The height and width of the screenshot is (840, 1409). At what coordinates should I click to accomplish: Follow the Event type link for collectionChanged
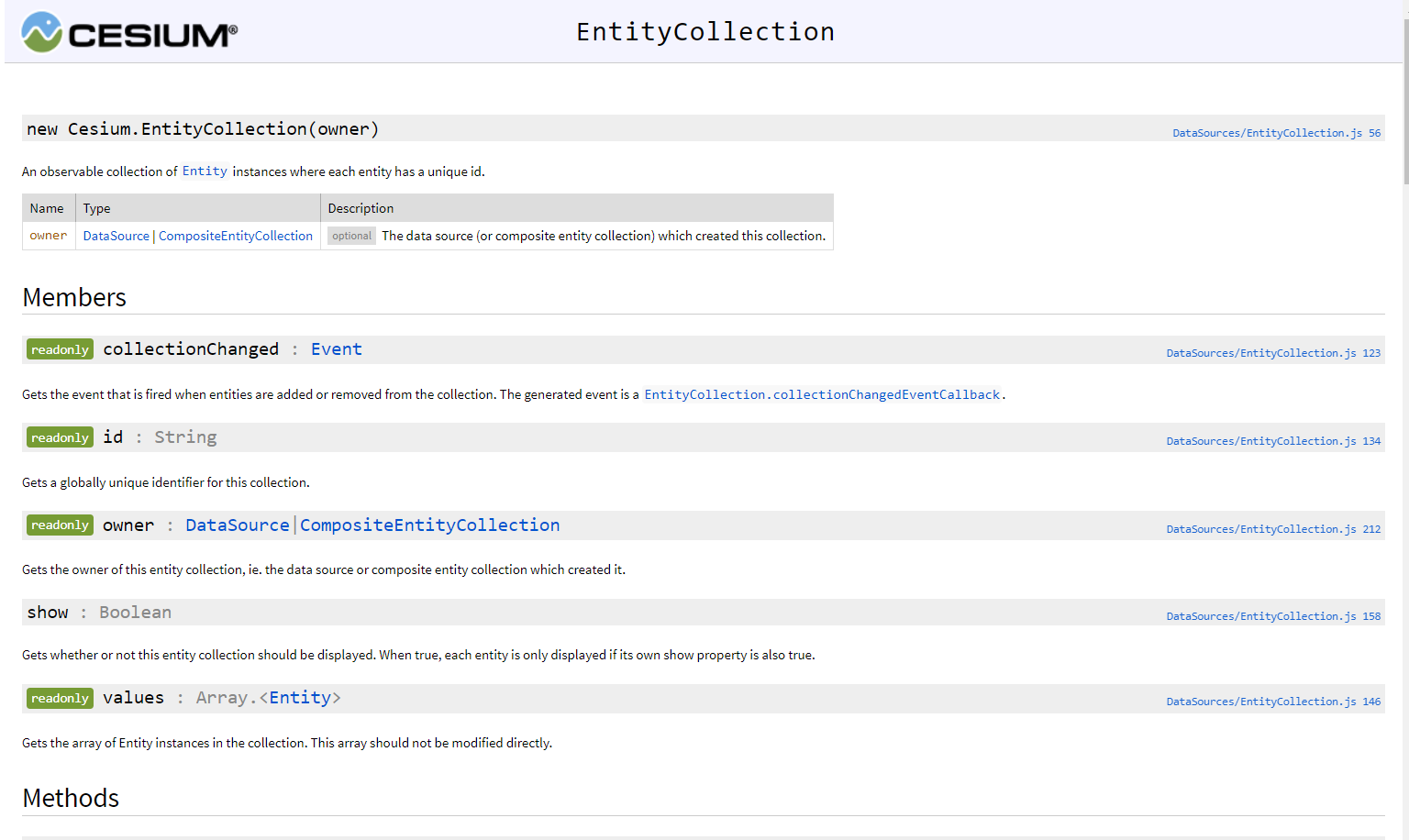point(337,349)
